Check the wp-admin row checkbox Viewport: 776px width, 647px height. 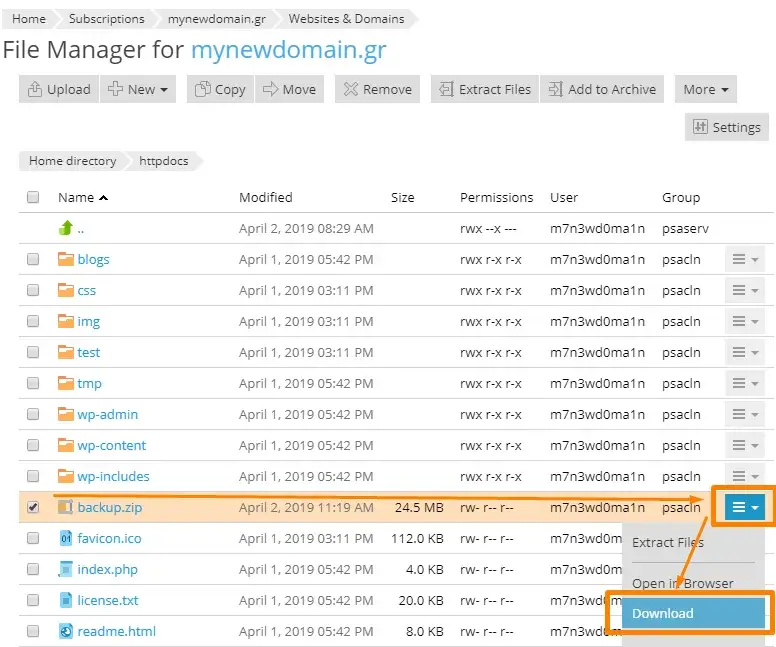(33, 414)
